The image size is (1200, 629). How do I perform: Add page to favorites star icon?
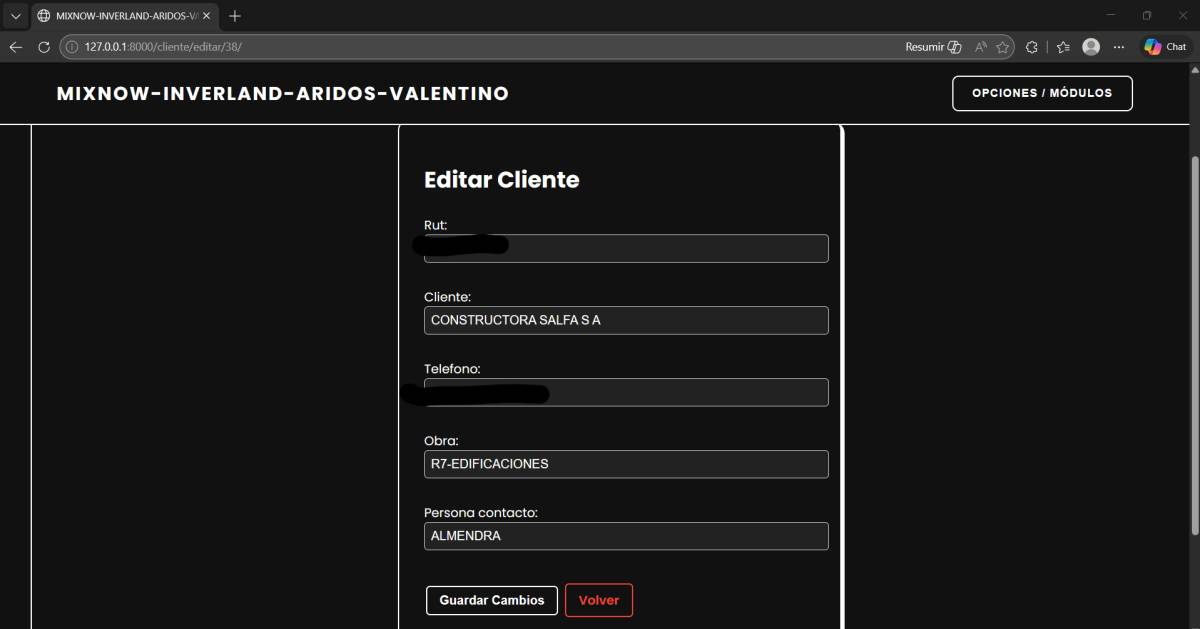point(1003,47)
